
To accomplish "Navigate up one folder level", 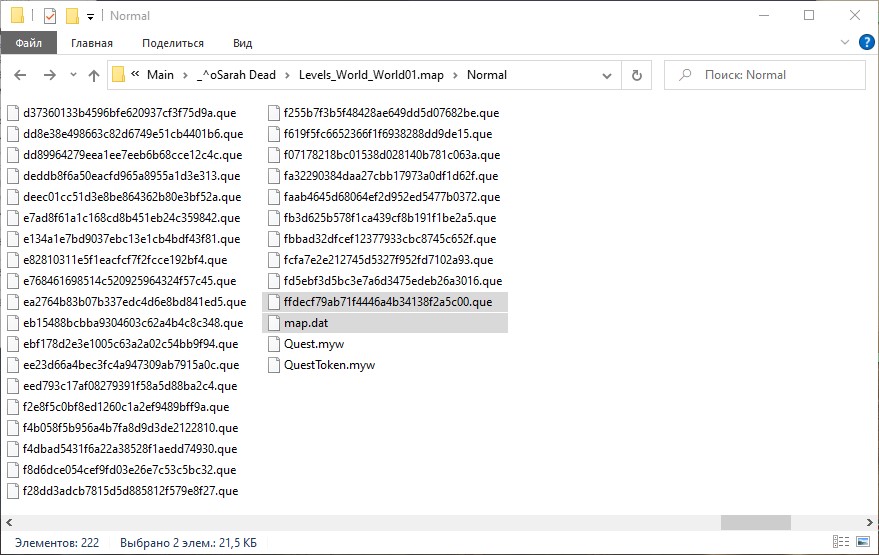I will point(94,75).
